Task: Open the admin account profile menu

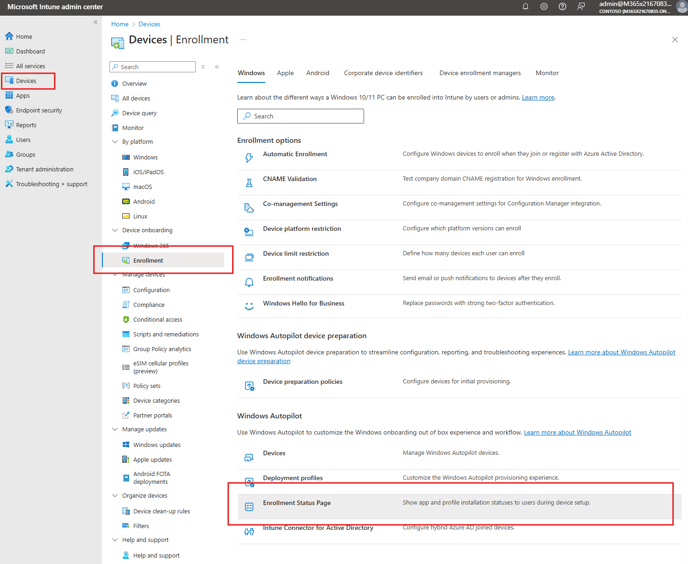Action: tap(641, 7)
